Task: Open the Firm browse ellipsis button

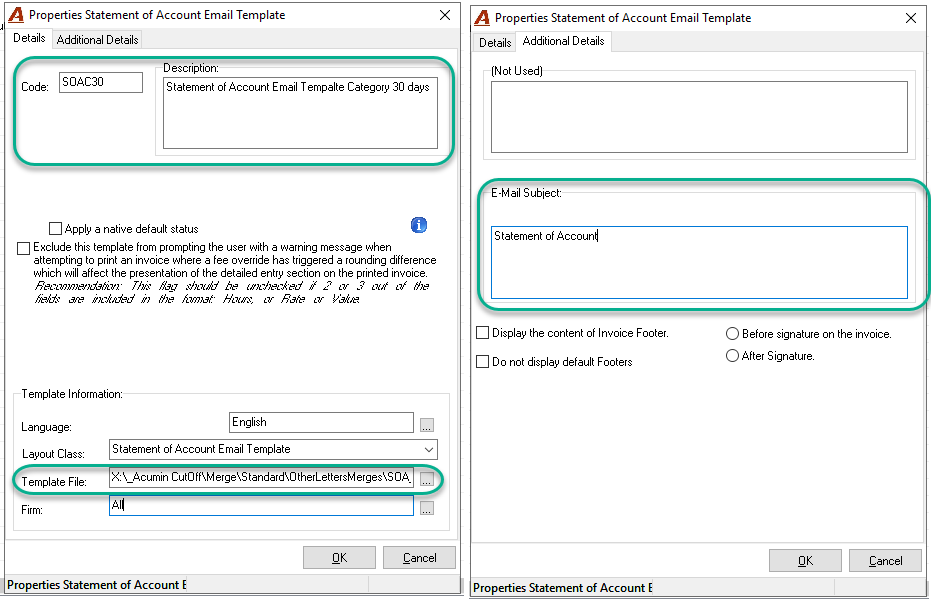Action: point(427,508)
